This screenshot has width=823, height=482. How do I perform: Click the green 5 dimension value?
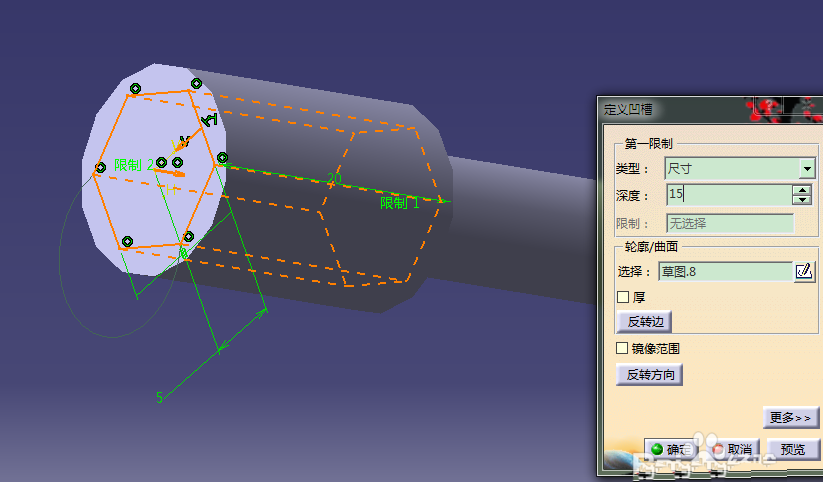coord(160,397)
